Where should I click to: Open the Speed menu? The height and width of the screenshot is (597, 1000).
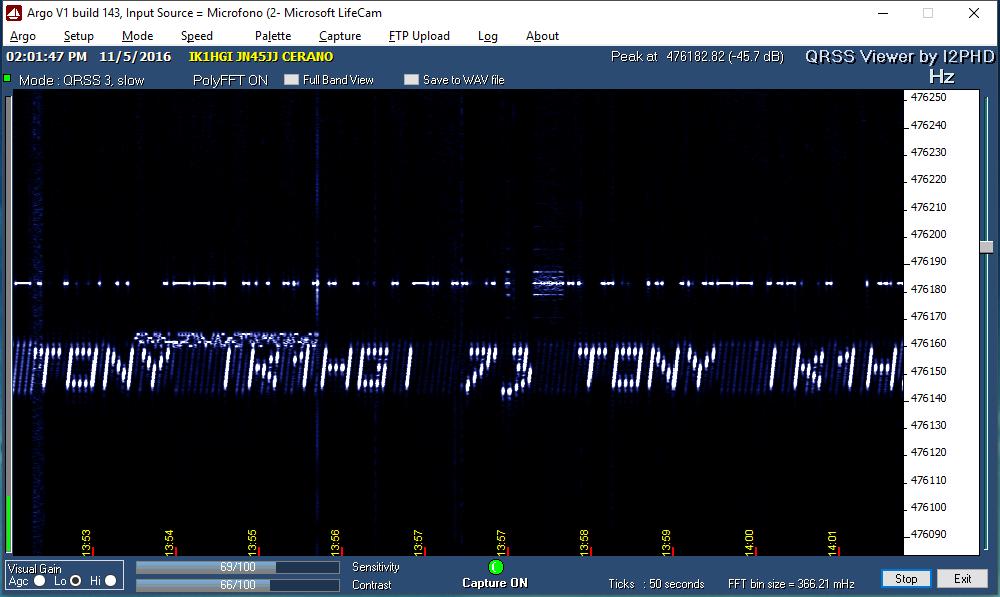(196, 36)
